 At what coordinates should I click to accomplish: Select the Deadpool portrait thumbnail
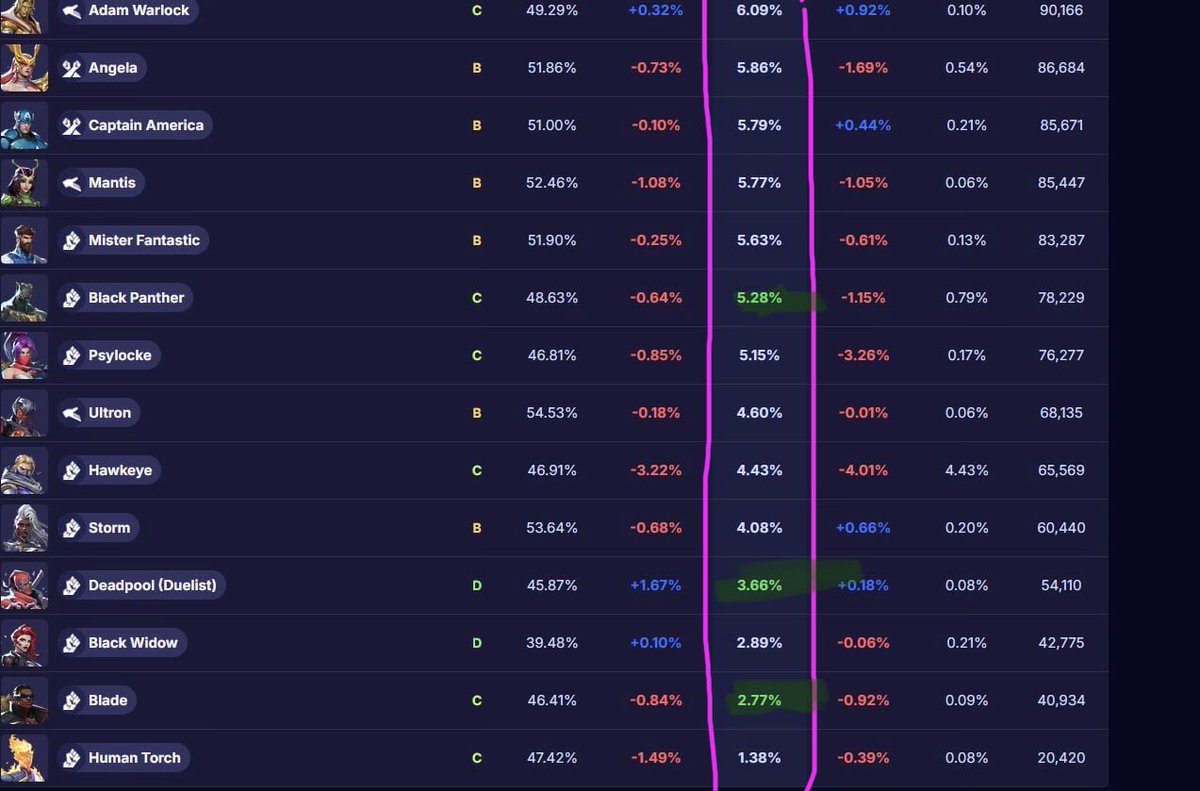(x=24, y=586)
